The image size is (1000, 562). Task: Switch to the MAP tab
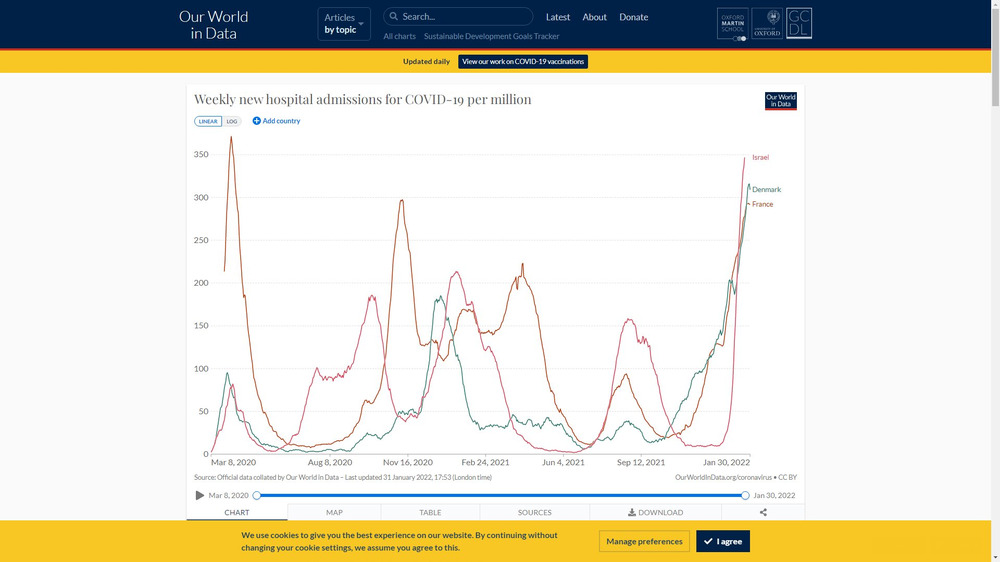coord(334,512)
